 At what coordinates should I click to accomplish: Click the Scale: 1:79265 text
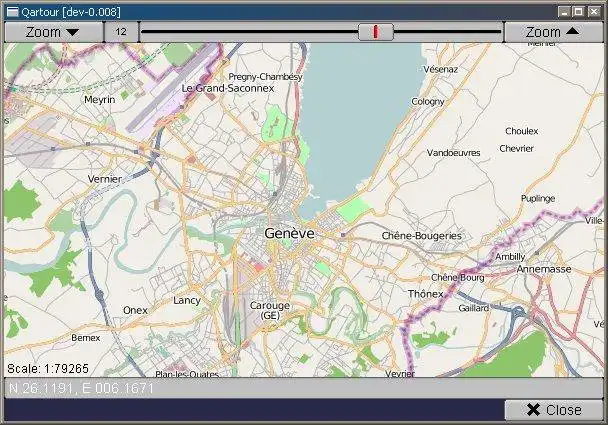[x=48, y=369]
